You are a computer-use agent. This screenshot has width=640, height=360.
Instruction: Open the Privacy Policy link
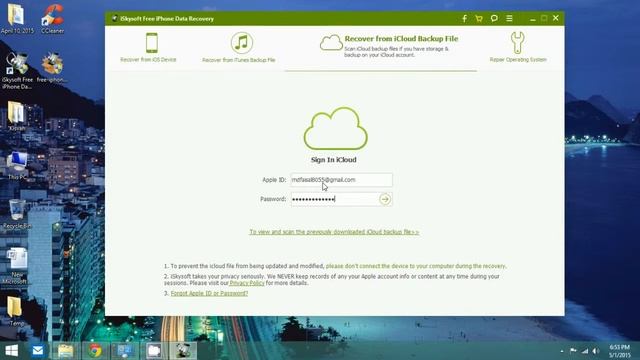click(247, 283)
